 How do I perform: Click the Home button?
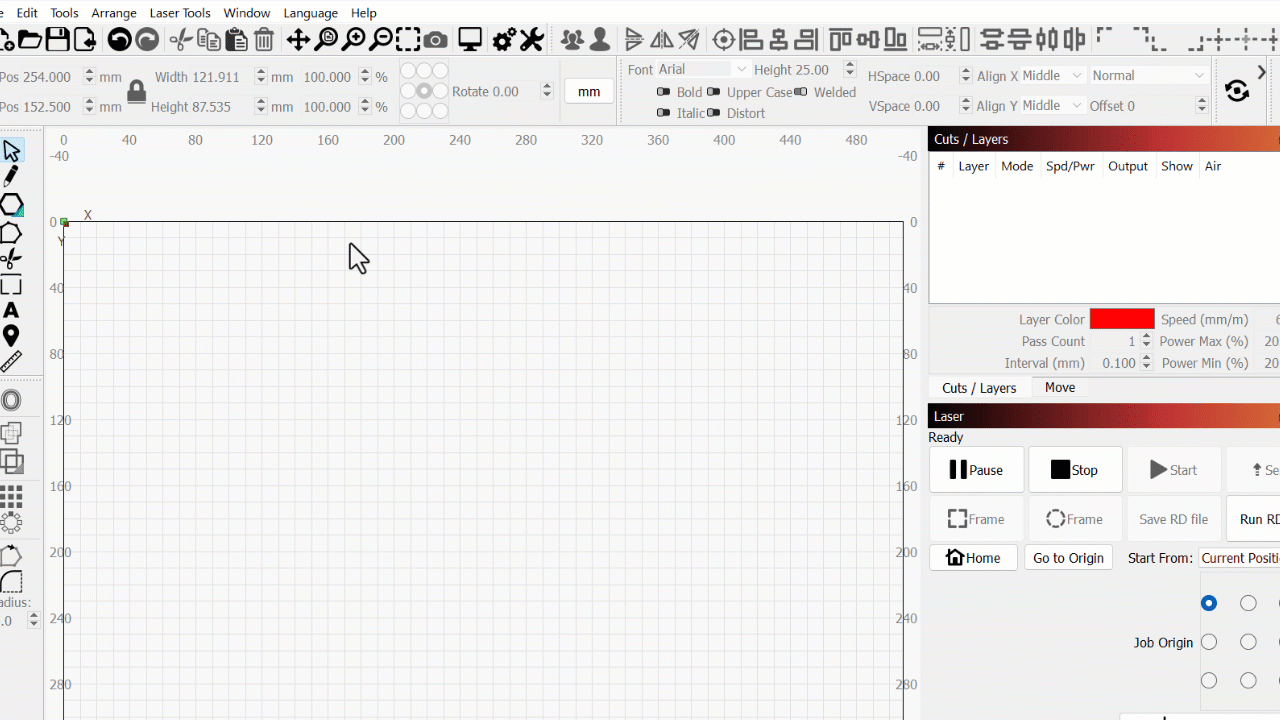pyautogui.click(x=973, y=558)
